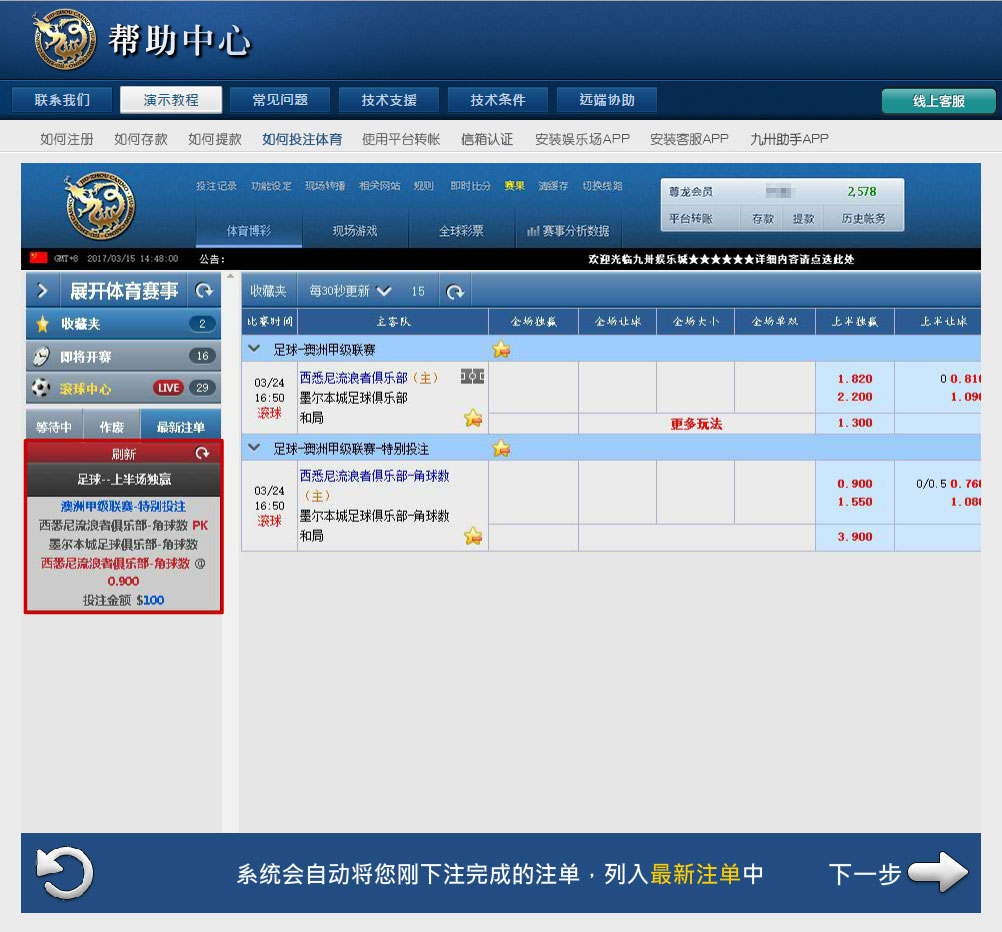Image resolution: width=1002 pixels, height=932 pixels.
Task: Click the star icon on 足球-澳洲甲级联赛 header
Action: [x=501, y=349]
